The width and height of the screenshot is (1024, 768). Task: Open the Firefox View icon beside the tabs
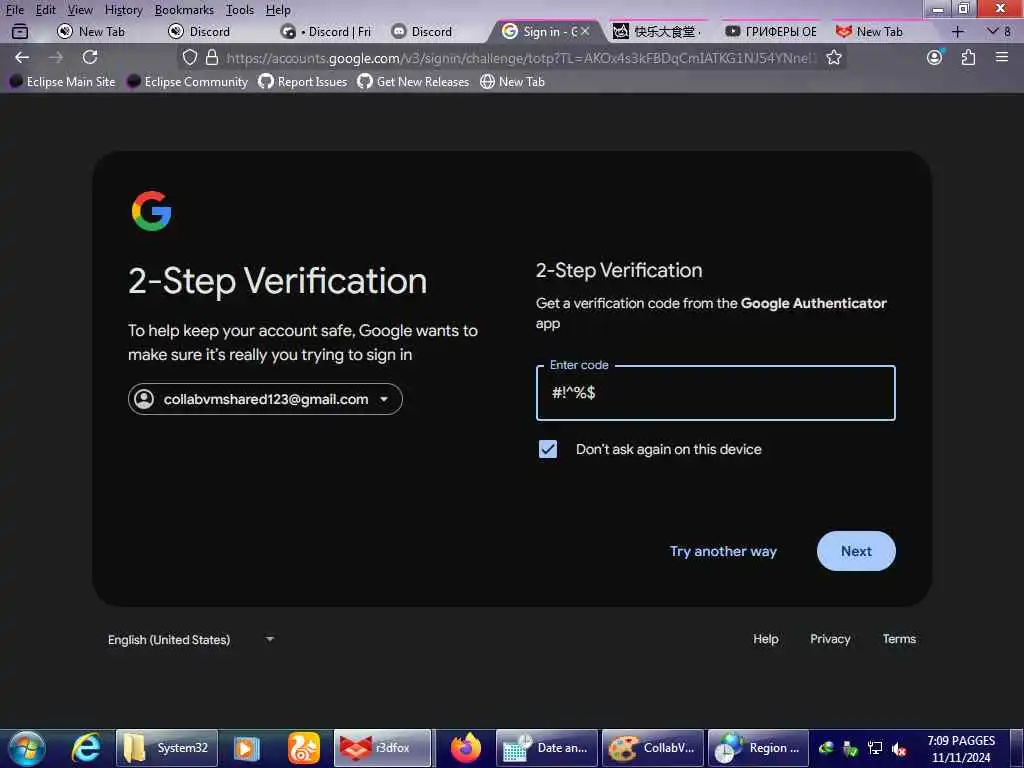[x=20, y=31]
